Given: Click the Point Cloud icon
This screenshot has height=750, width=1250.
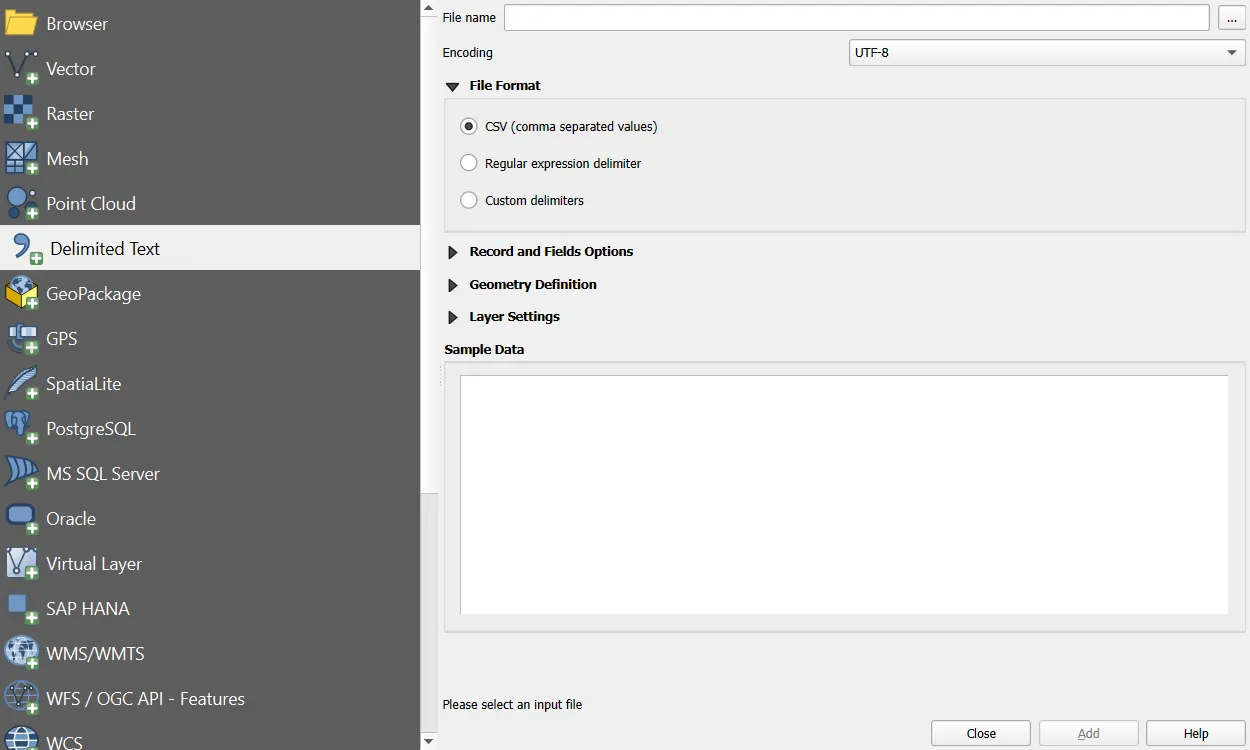Looking at the screenshot, I should pos(21,203).
